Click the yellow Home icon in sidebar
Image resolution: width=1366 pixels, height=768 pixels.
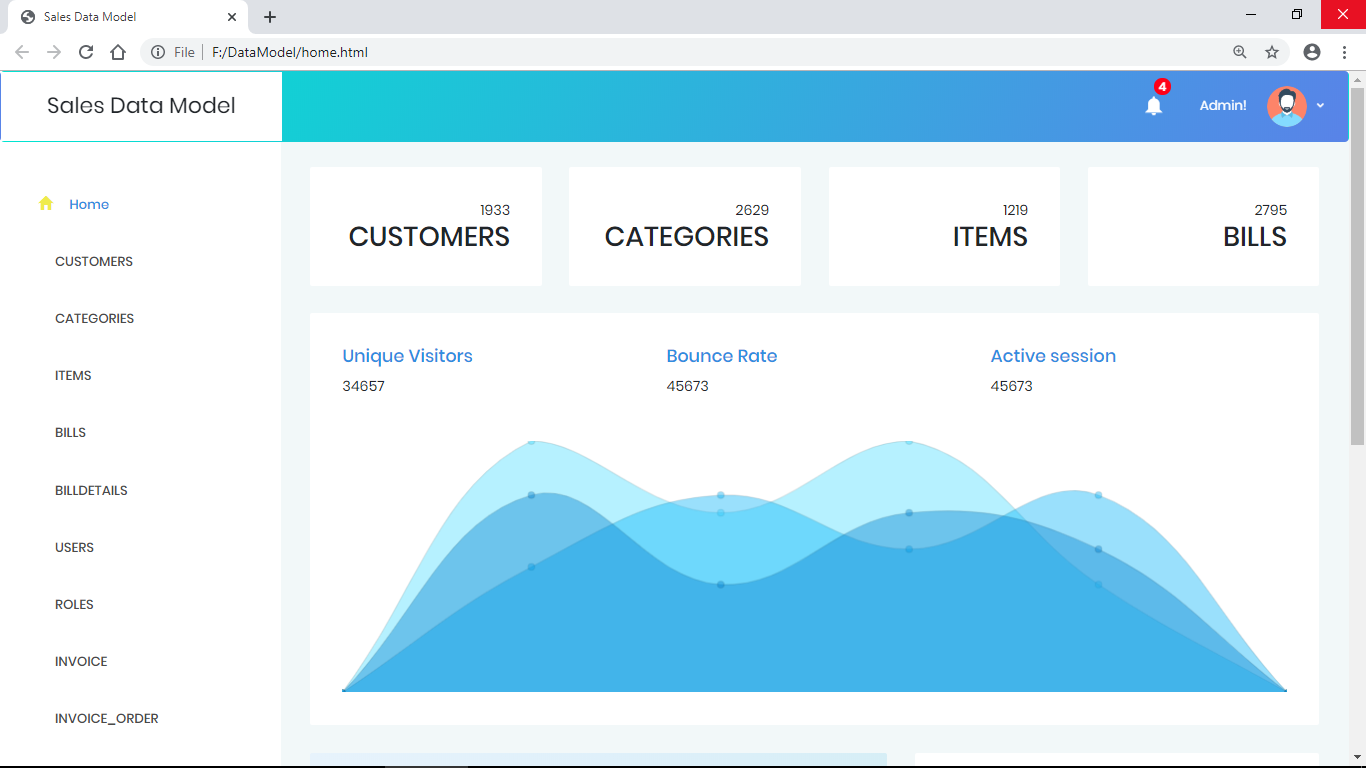pos(46,204)
